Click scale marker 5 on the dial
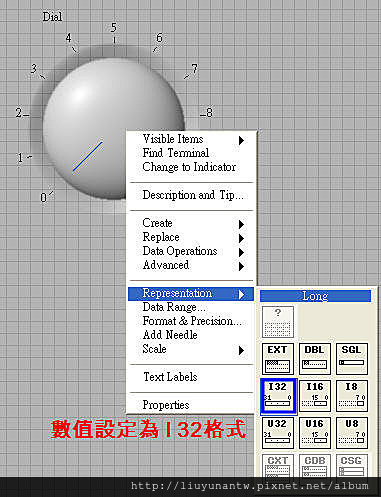Screen dimensions: 381x497 click(x=114, y=27)
